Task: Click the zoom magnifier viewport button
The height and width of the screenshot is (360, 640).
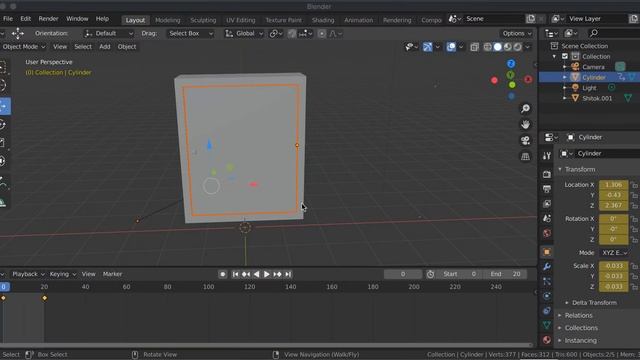Action: 525,108
